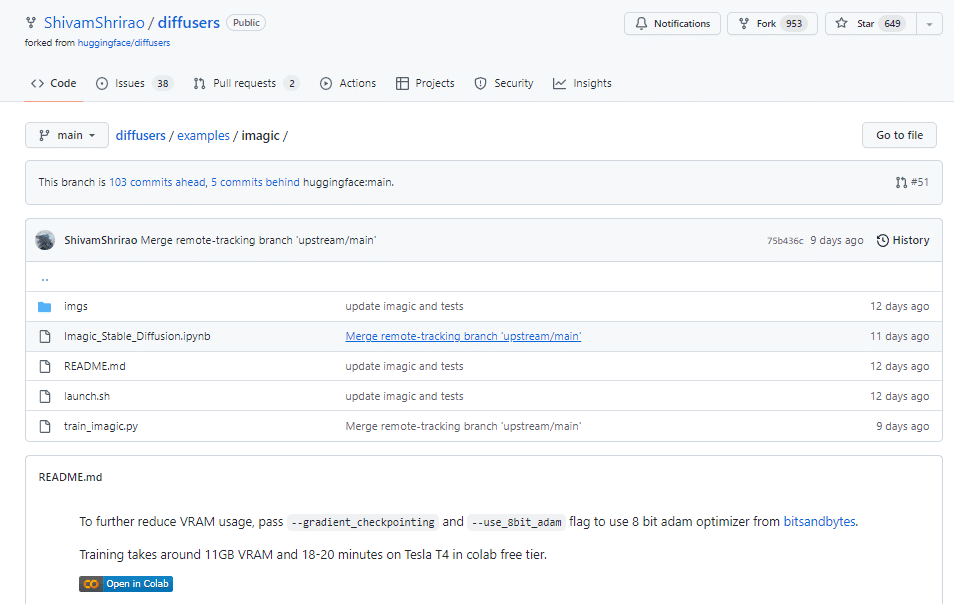Click the Go to file button
Viewport: 954px width, 604px height.
point(899,135)
